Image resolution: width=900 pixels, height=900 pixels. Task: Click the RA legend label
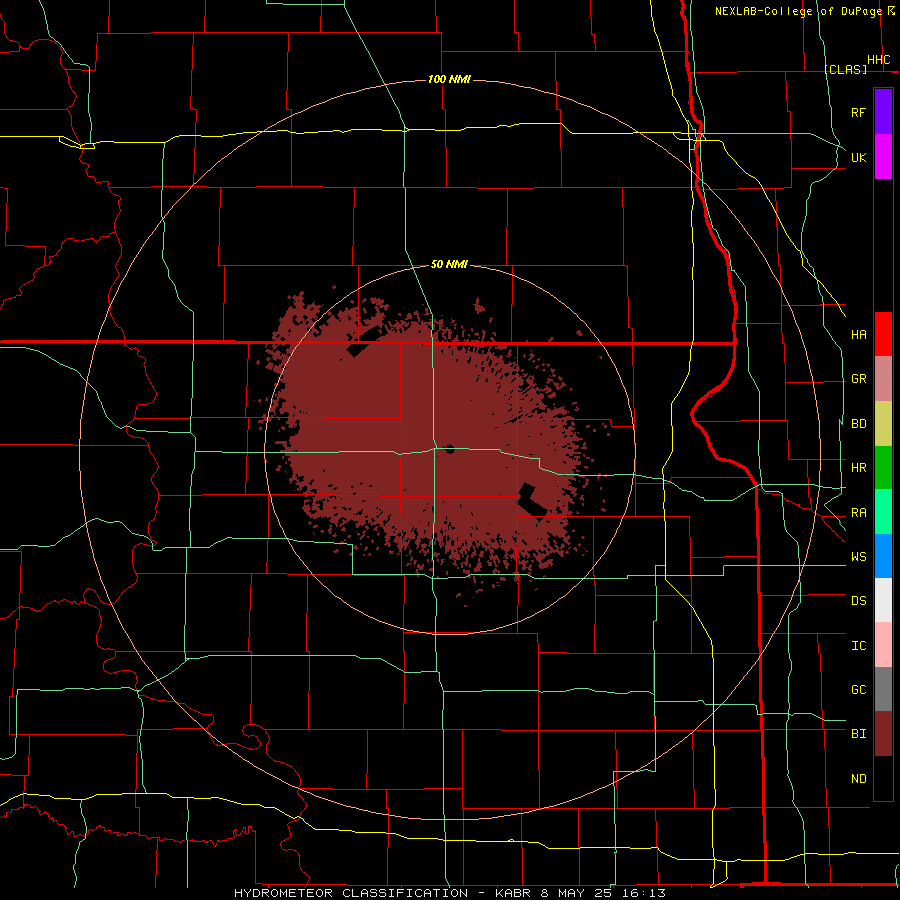pos(858,513)
